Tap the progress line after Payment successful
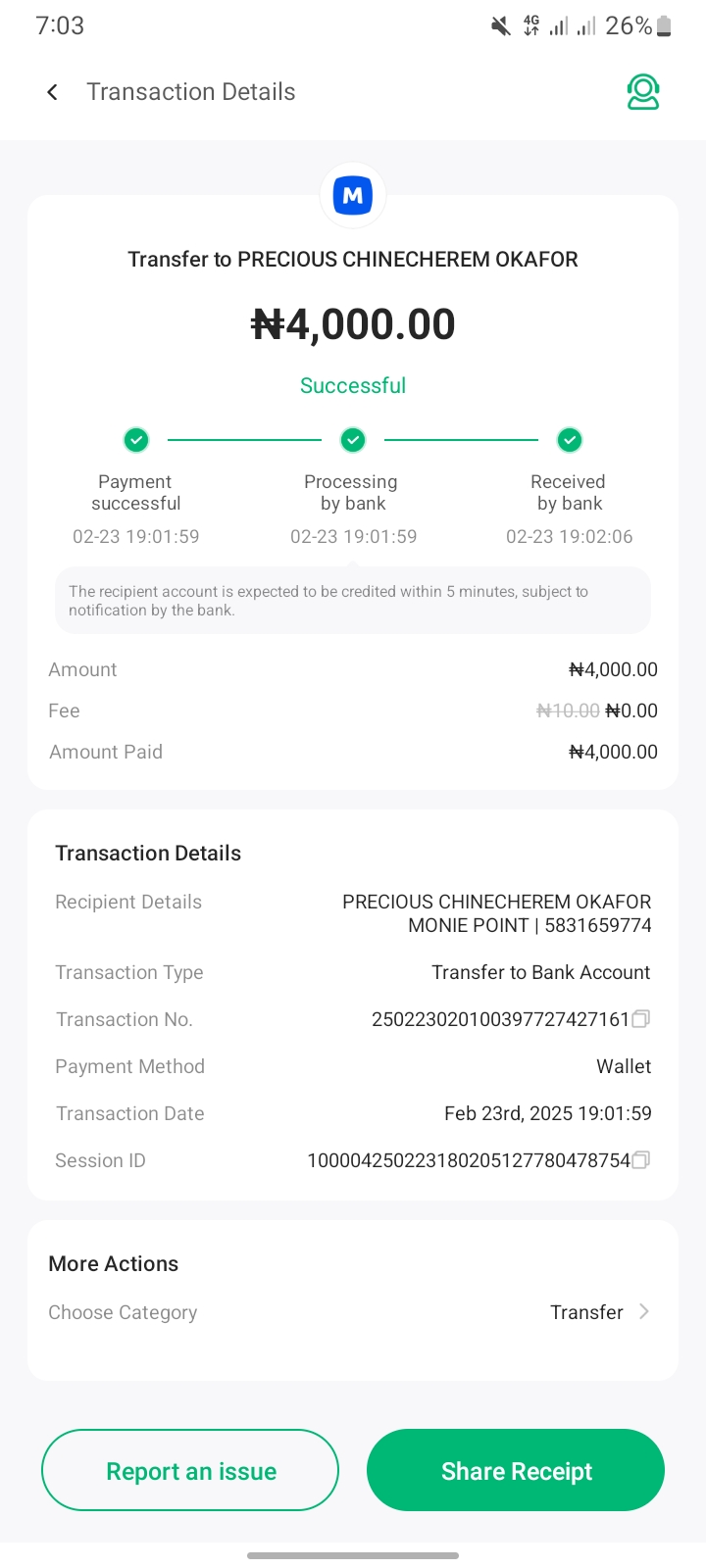Screen dimensions: 706x1568 [x=244, y=440]
